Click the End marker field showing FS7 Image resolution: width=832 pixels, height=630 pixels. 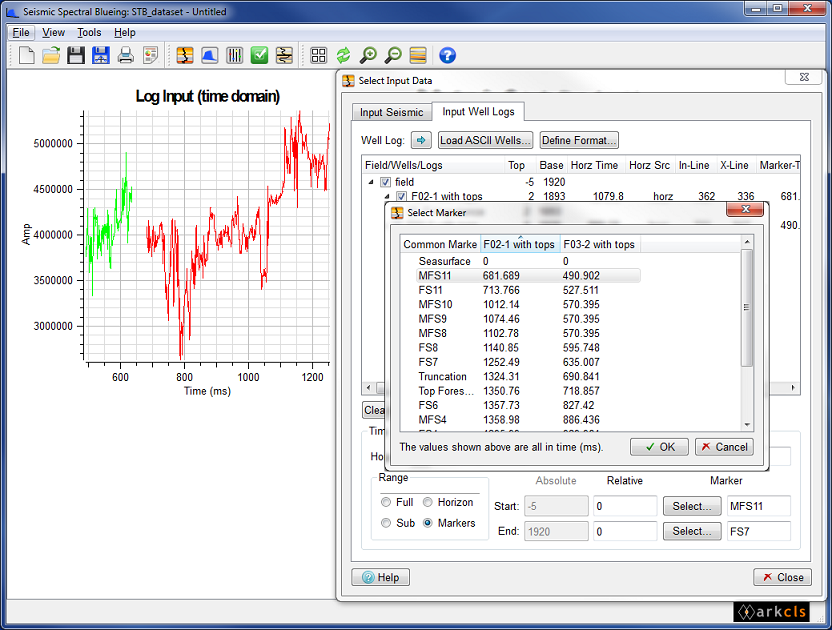[759, 531]
